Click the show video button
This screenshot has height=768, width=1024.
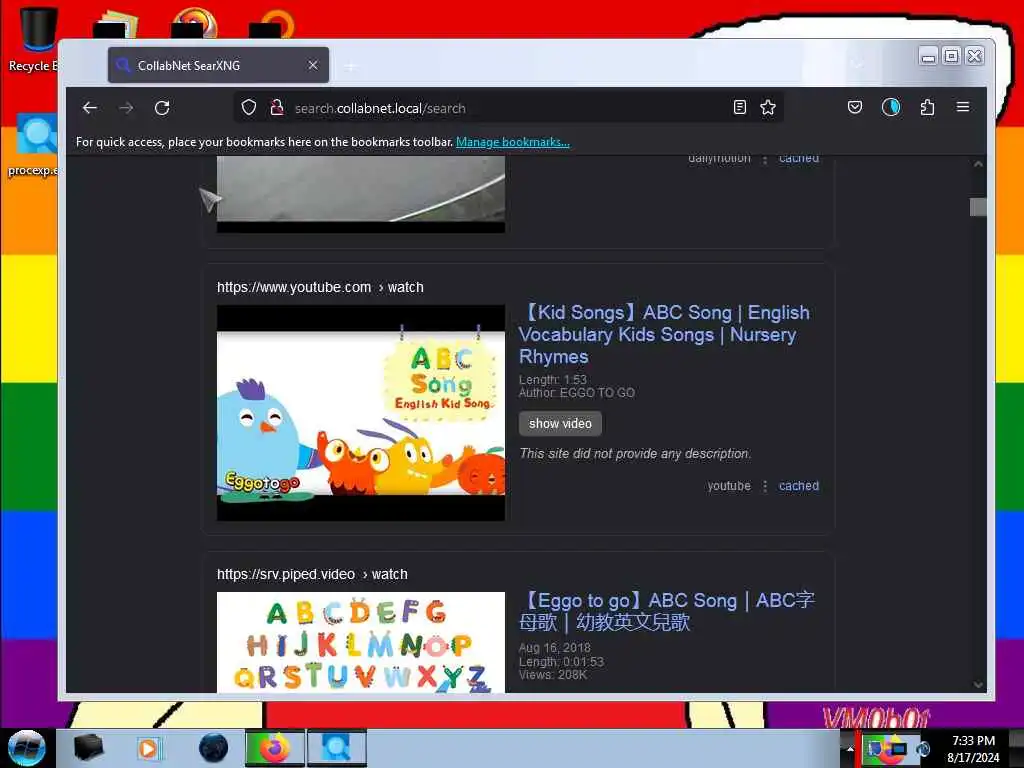click(x=560, y=423)
